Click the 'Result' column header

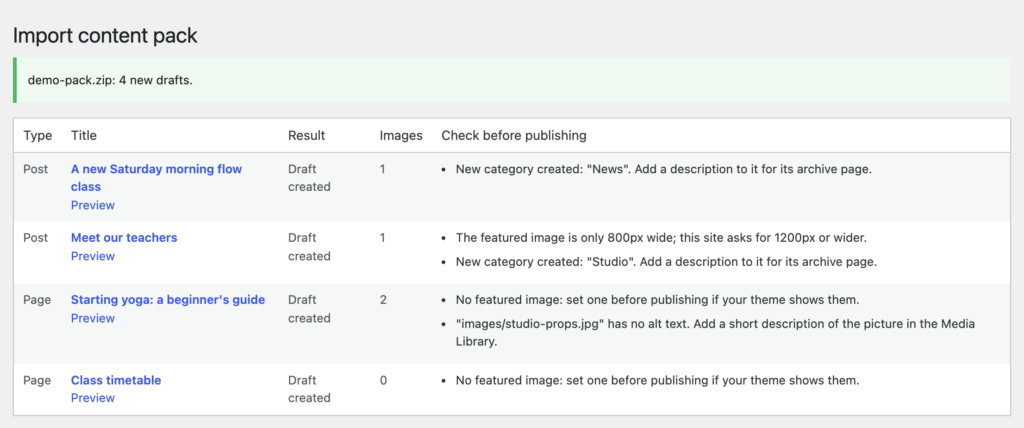(x=306, y=135)
